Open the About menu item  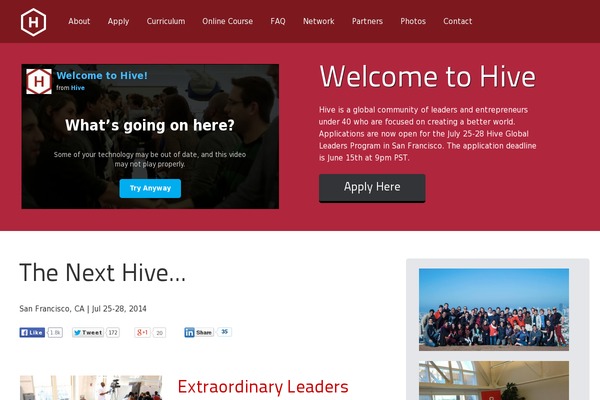(x=79, y=21)
